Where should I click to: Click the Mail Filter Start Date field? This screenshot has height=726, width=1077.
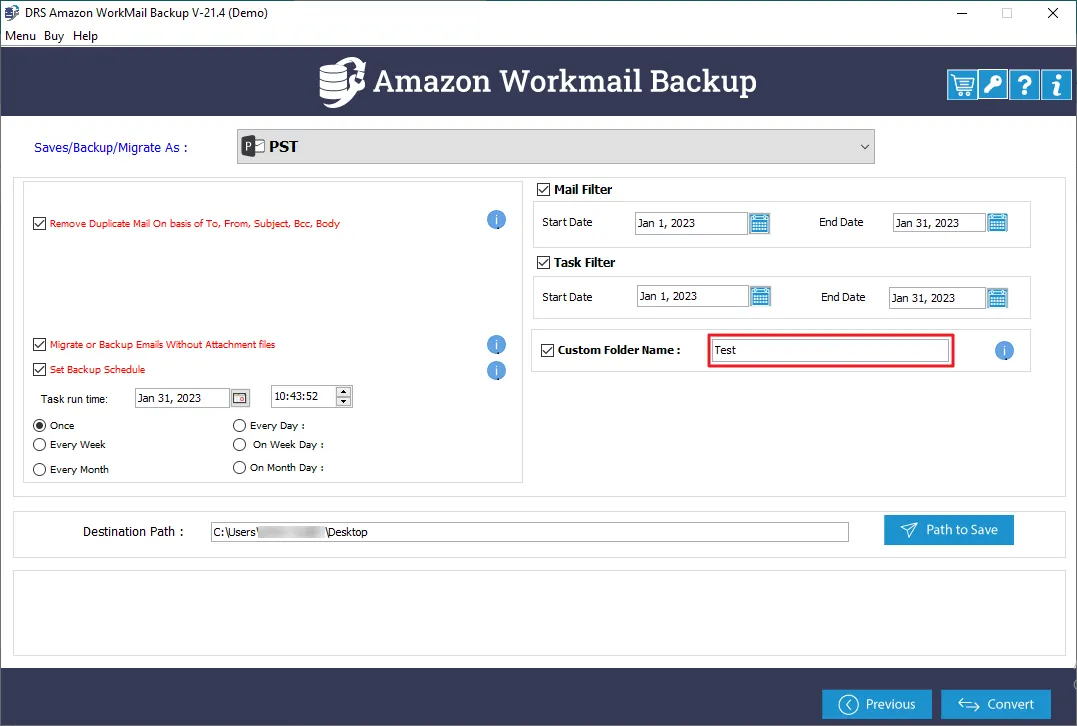tap(691, 223)
